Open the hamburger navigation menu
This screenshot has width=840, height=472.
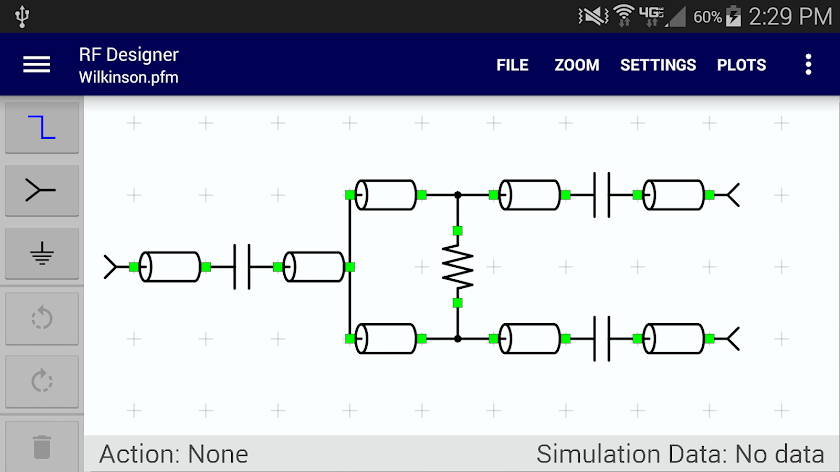[x=36, y=65]
